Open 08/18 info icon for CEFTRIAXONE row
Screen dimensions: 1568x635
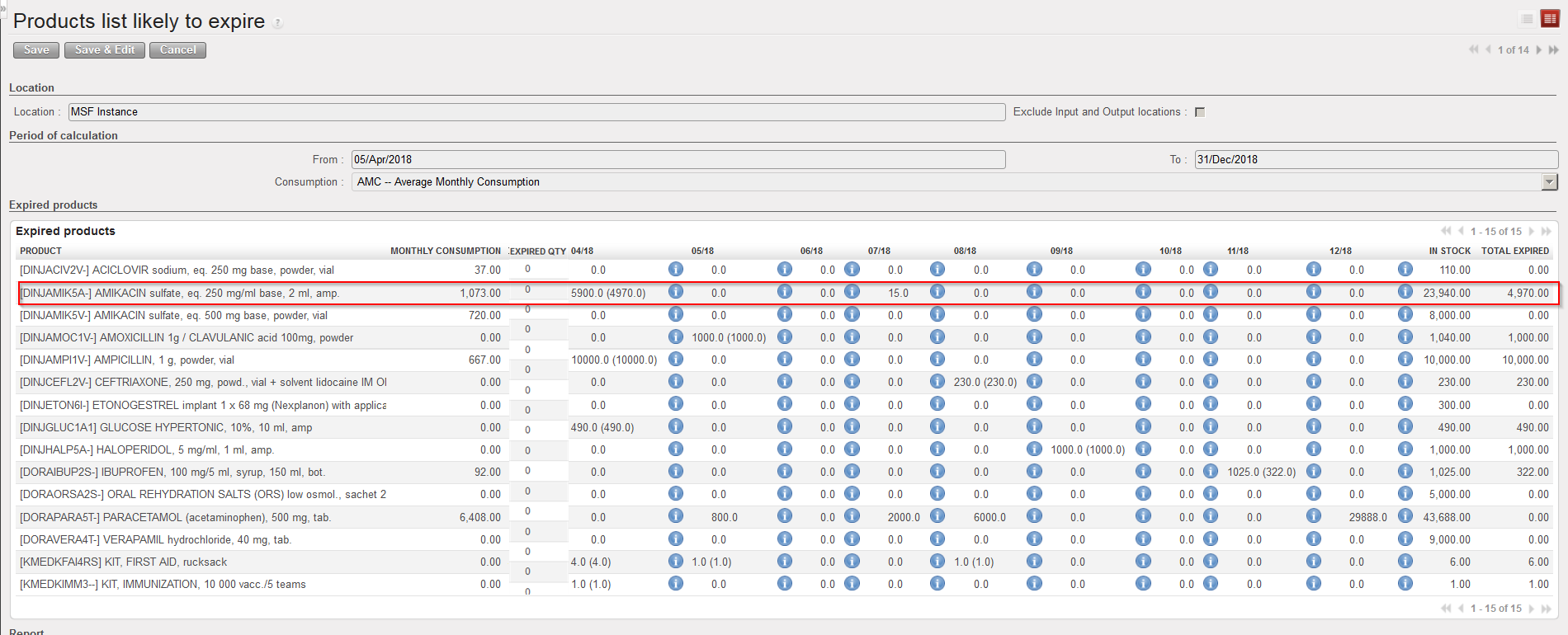(x=1034, y=381)
